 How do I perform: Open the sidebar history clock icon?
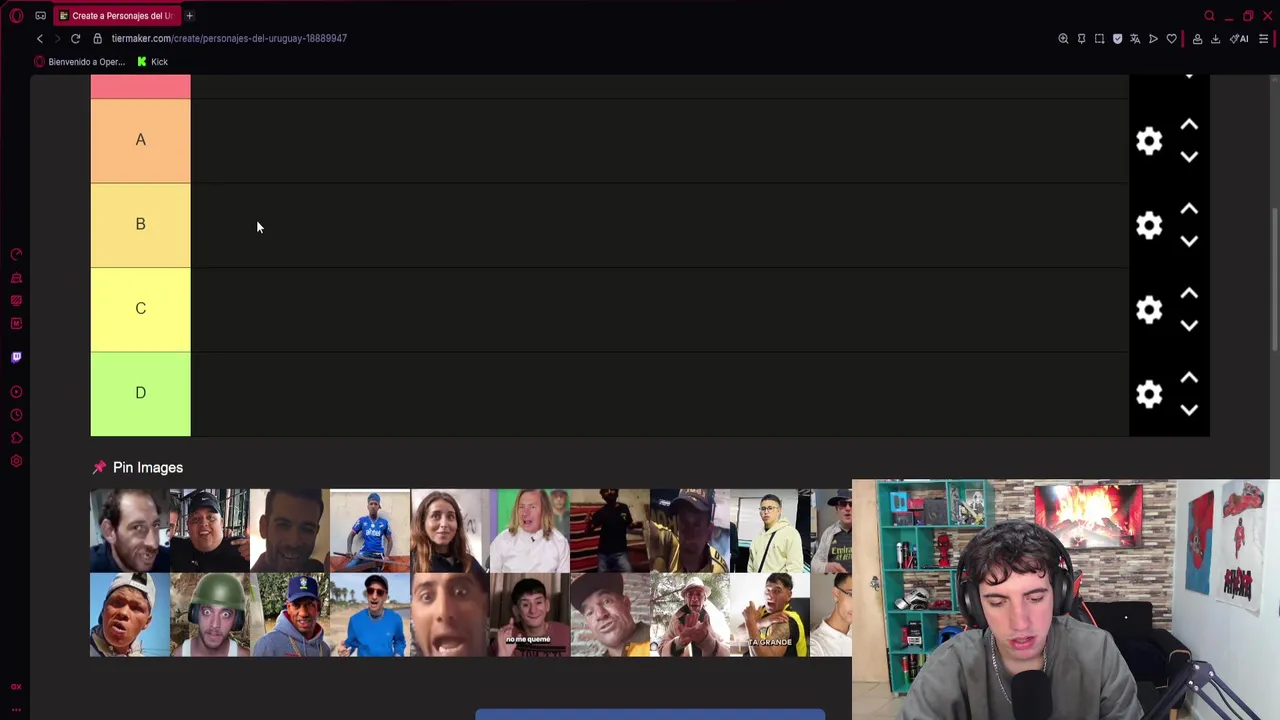pyautogui.click(x=16, y=415)
